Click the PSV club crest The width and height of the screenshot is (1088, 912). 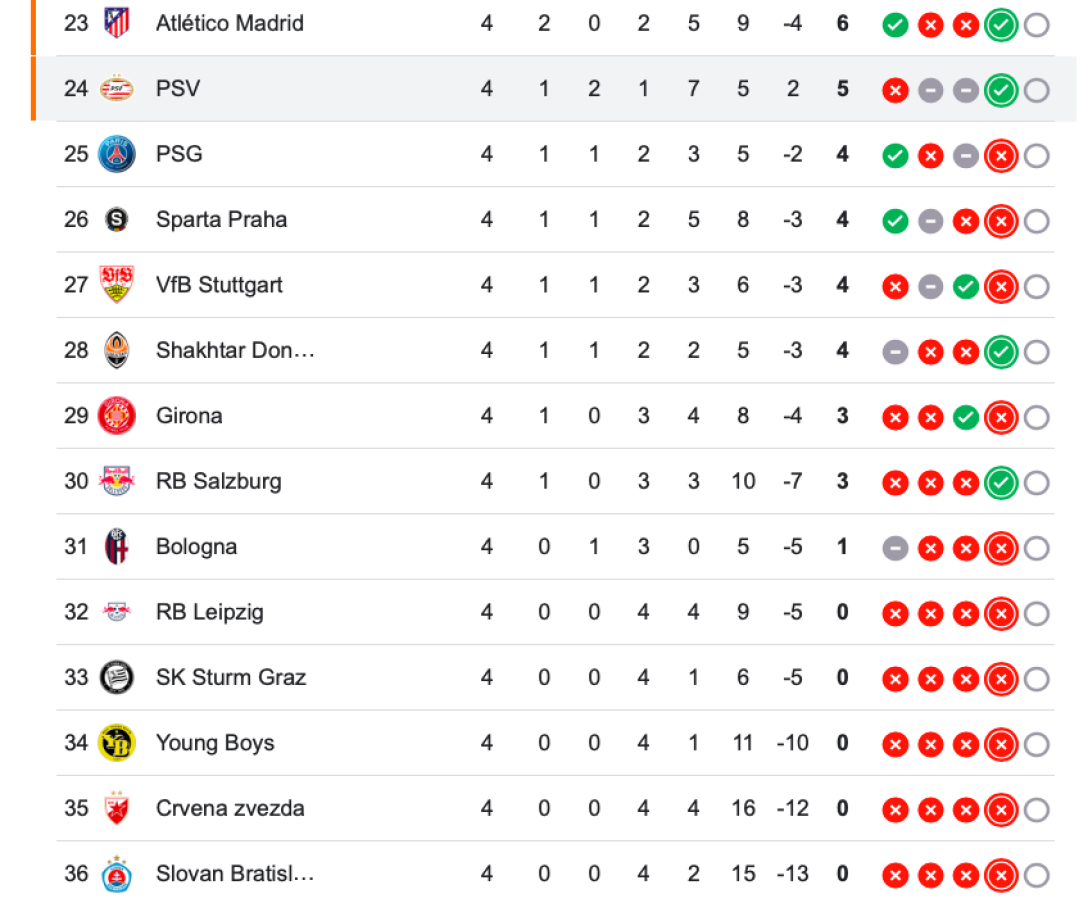pyautogui.click(x=117, y=89)
